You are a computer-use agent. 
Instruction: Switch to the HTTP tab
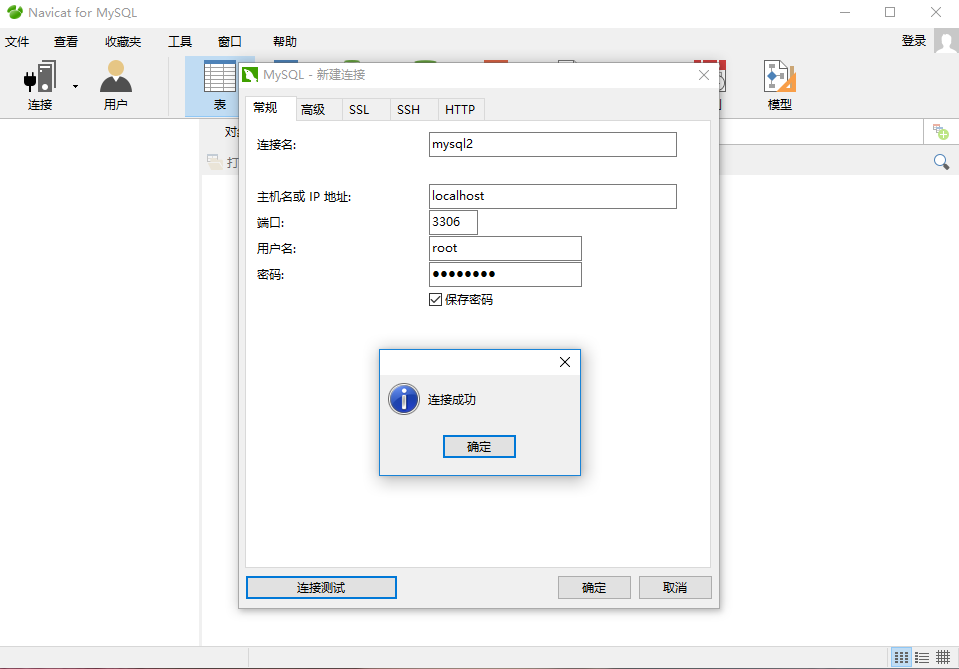point(461,109)
